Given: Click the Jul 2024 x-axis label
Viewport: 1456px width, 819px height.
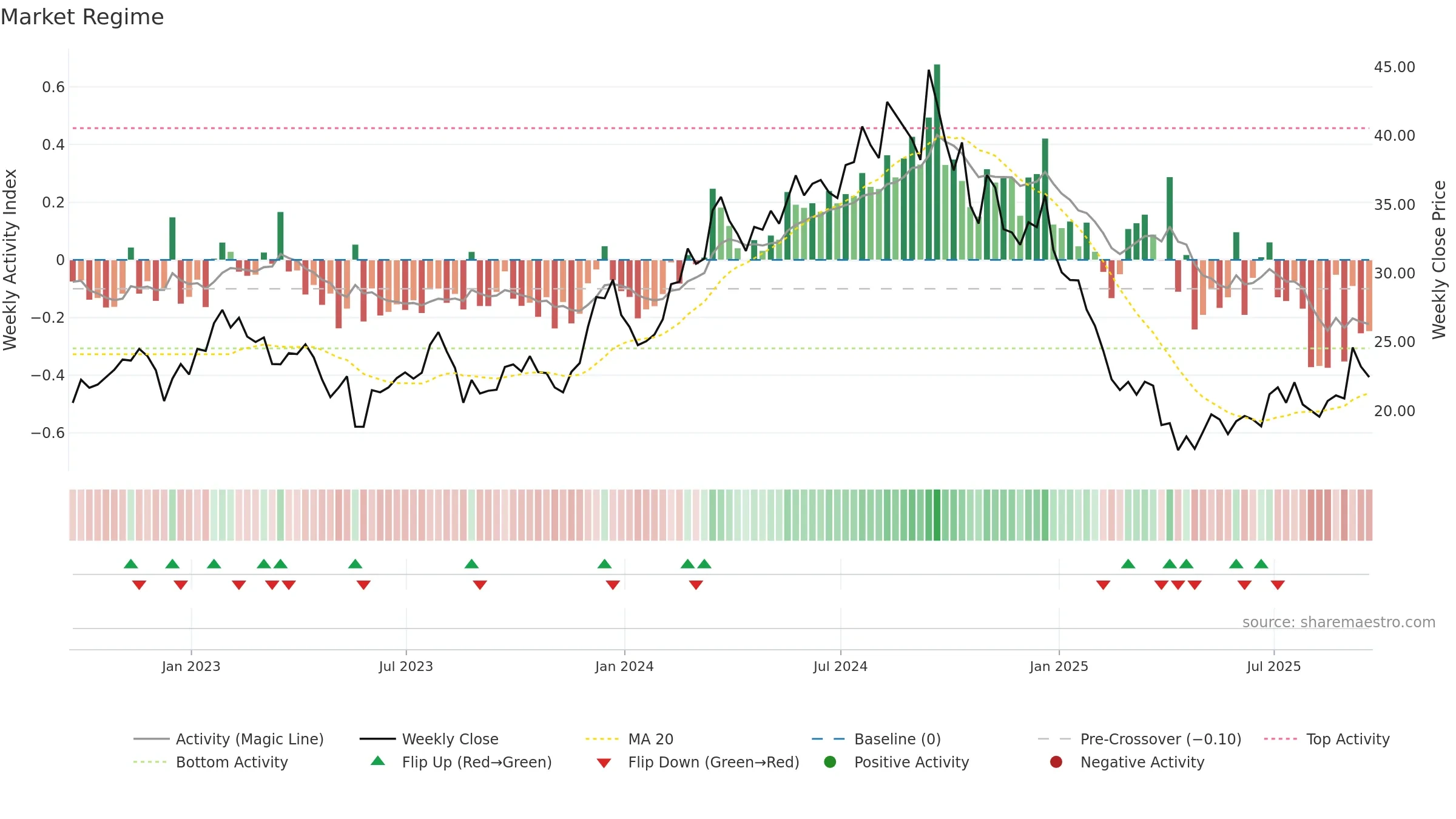Looking at the screenshot, I should pyautogui.click(x=840, y=666).
